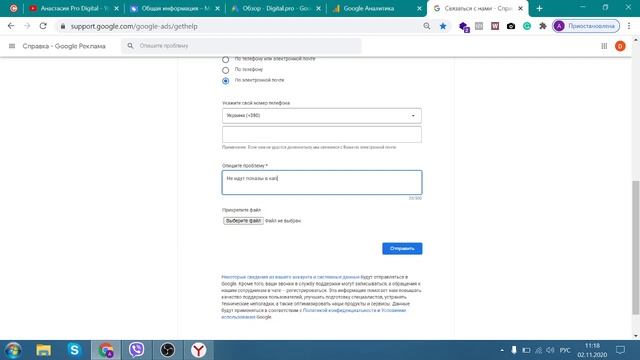Click the search magnifier in help bar
The image size is (640, 360).
click(130, 46)
